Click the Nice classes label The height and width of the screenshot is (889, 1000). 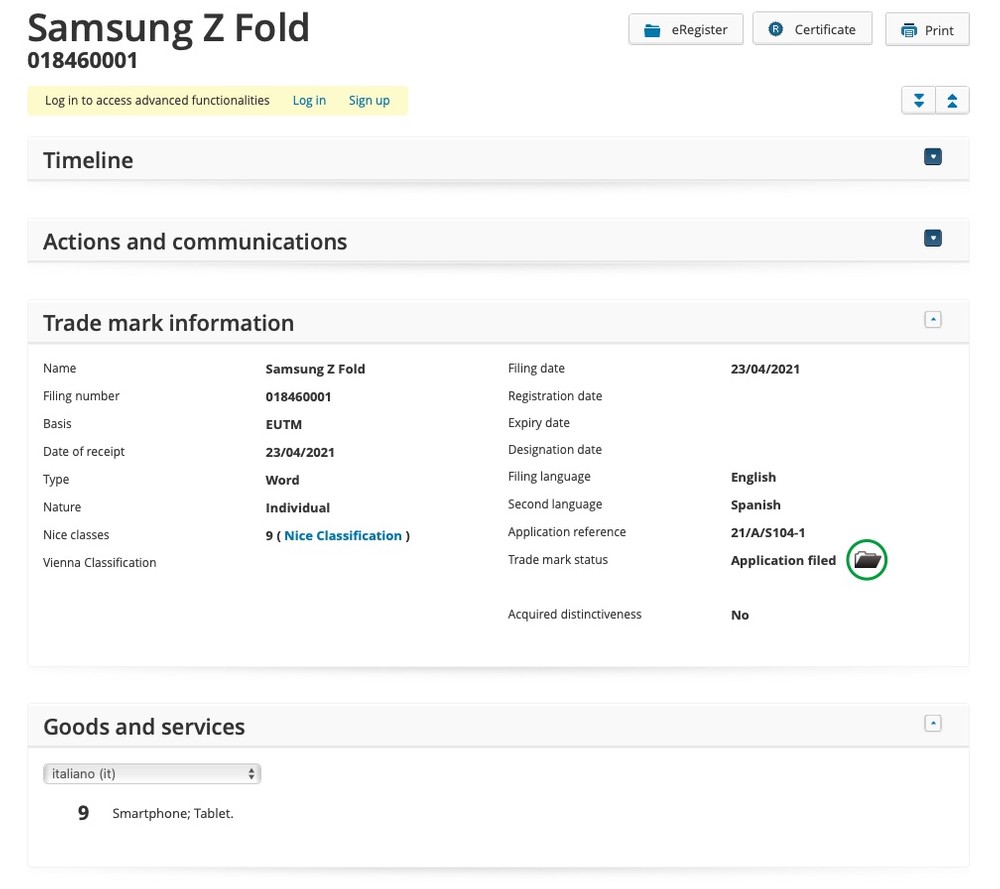tap(76, 535)
